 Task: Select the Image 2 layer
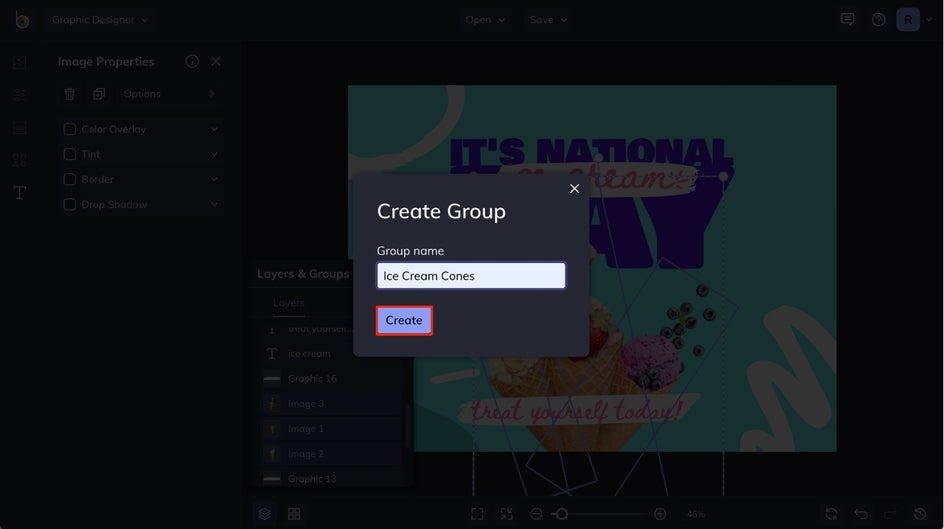(x=331, y=454)
